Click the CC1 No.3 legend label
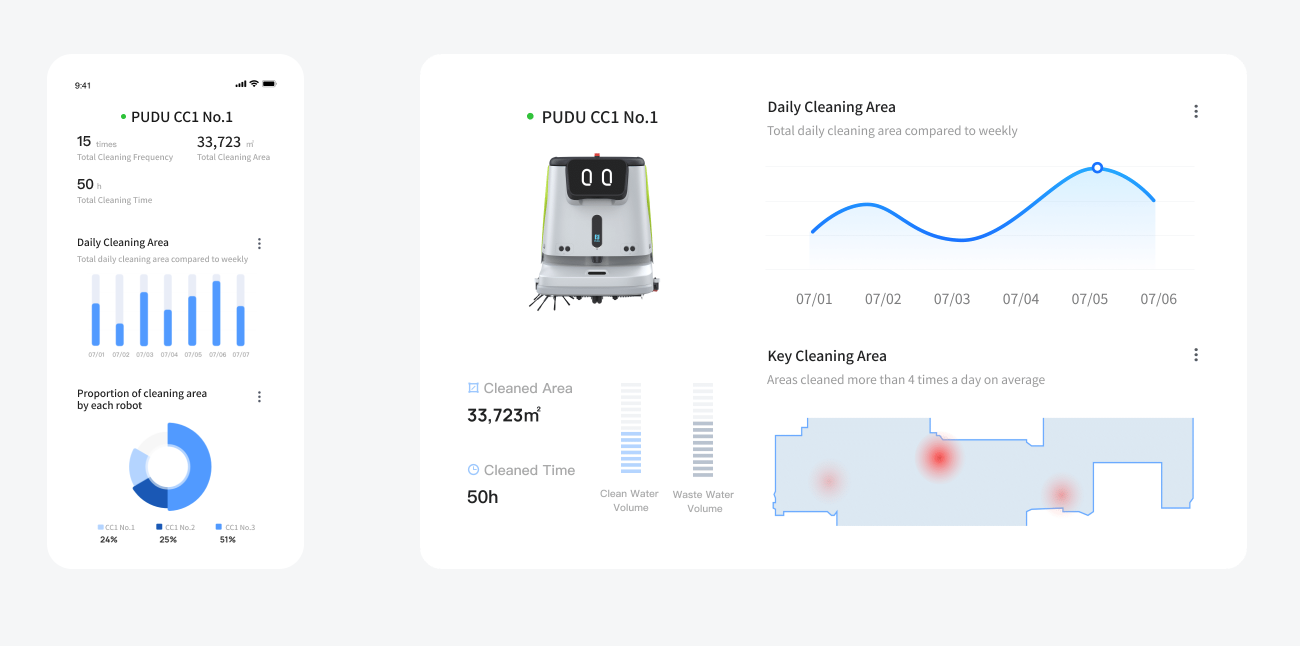Image resolution: width=1300 pixels, height=646 pixels. 240,527
